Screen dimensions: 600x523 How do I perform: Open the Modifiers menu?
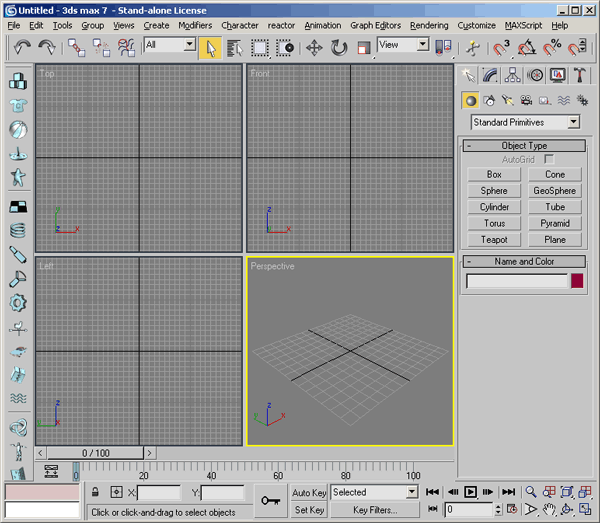[195, 25]
